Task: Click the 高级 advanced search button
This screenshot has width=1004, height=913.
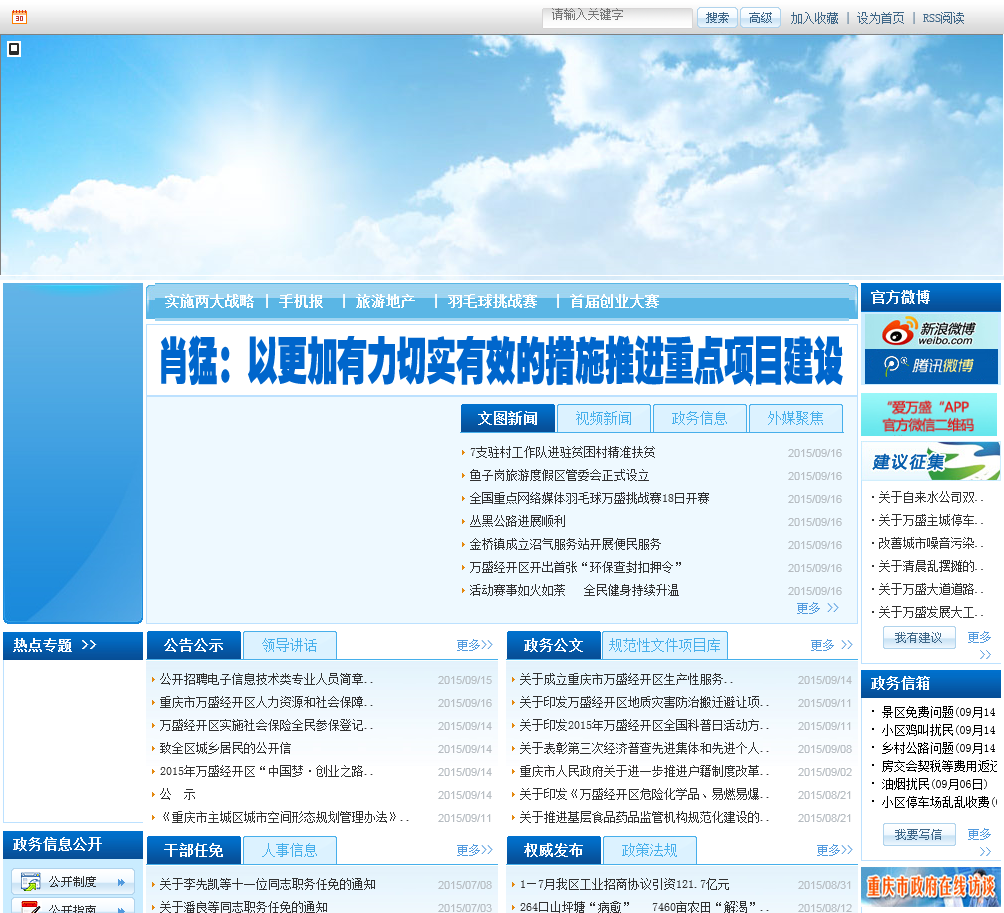Action: [x=760, y=18]
